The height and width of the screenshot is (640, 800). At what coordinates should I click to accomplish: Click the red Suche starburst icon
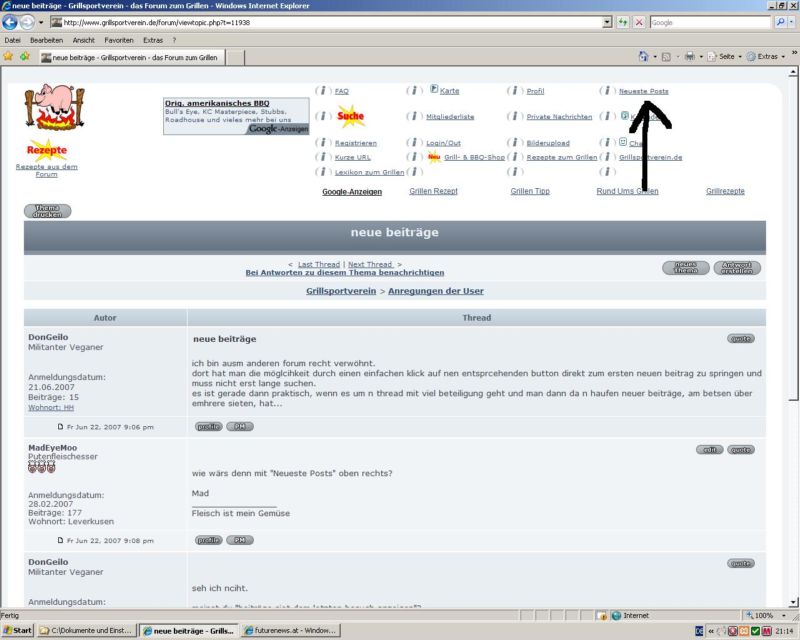(x=351, y=116)
